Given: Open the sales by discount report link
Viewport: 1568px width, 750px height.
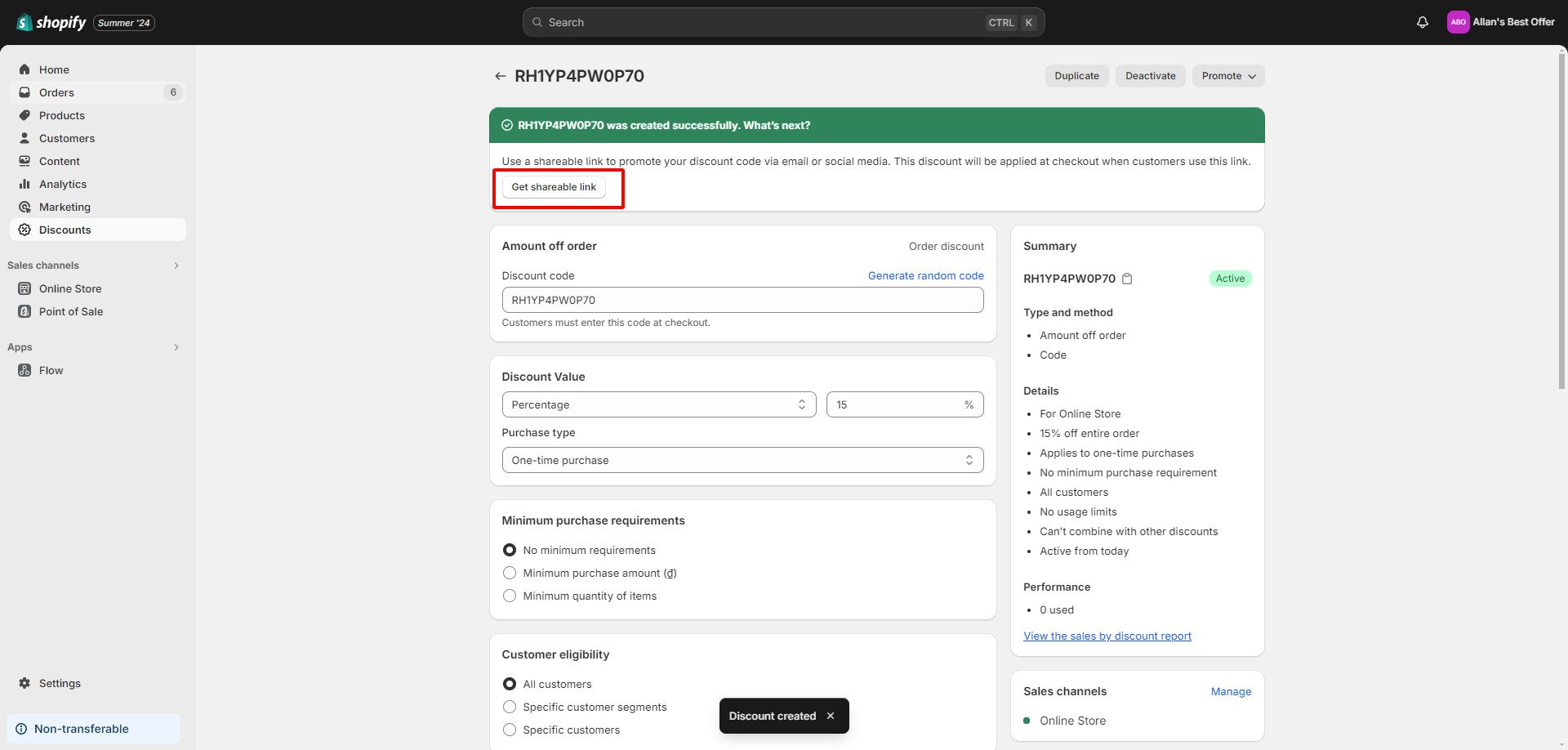Looking at the screenshot, I should coord(1107,636).
